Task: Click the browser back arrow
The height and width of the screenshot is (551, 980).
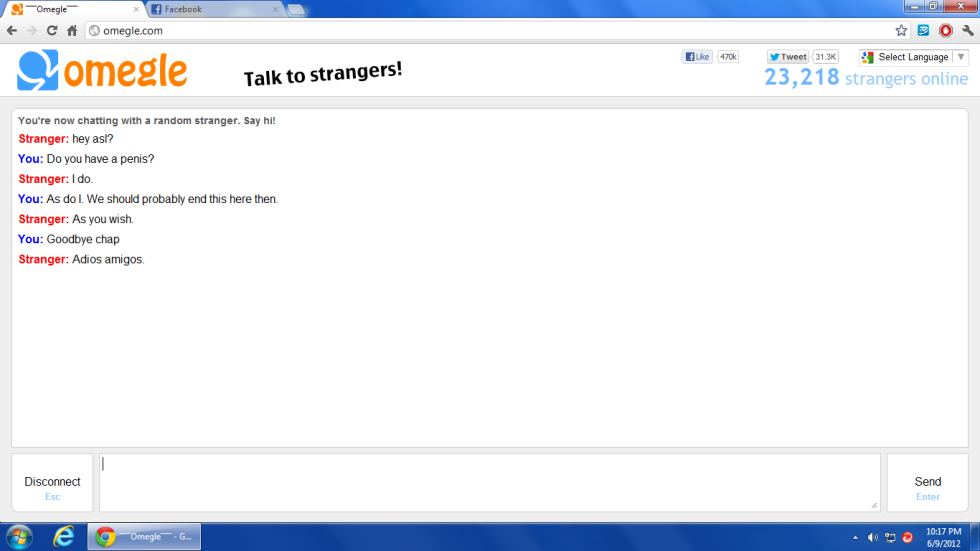Action: 12,31
